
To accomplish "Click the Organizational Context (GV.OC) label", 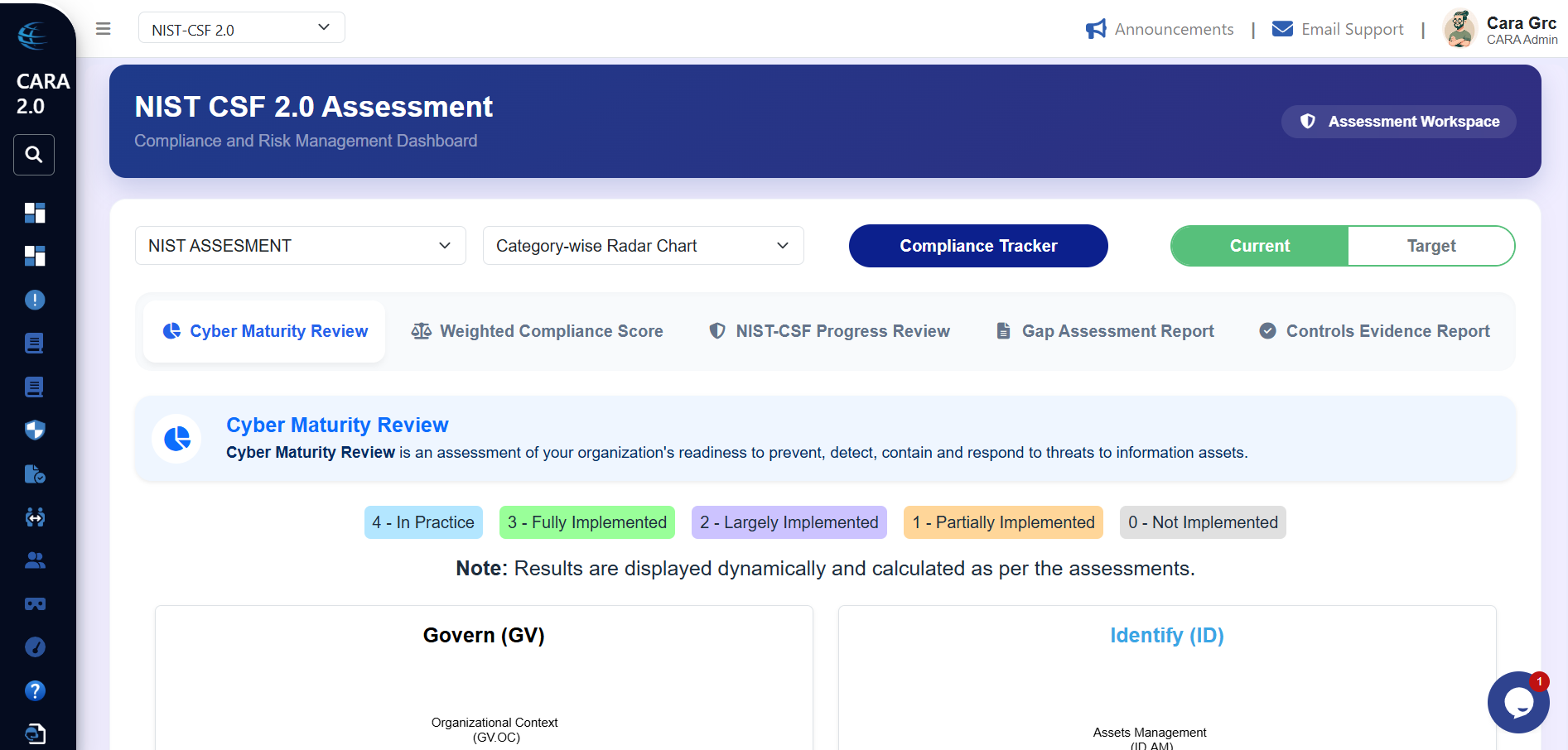I will [495, 729].
